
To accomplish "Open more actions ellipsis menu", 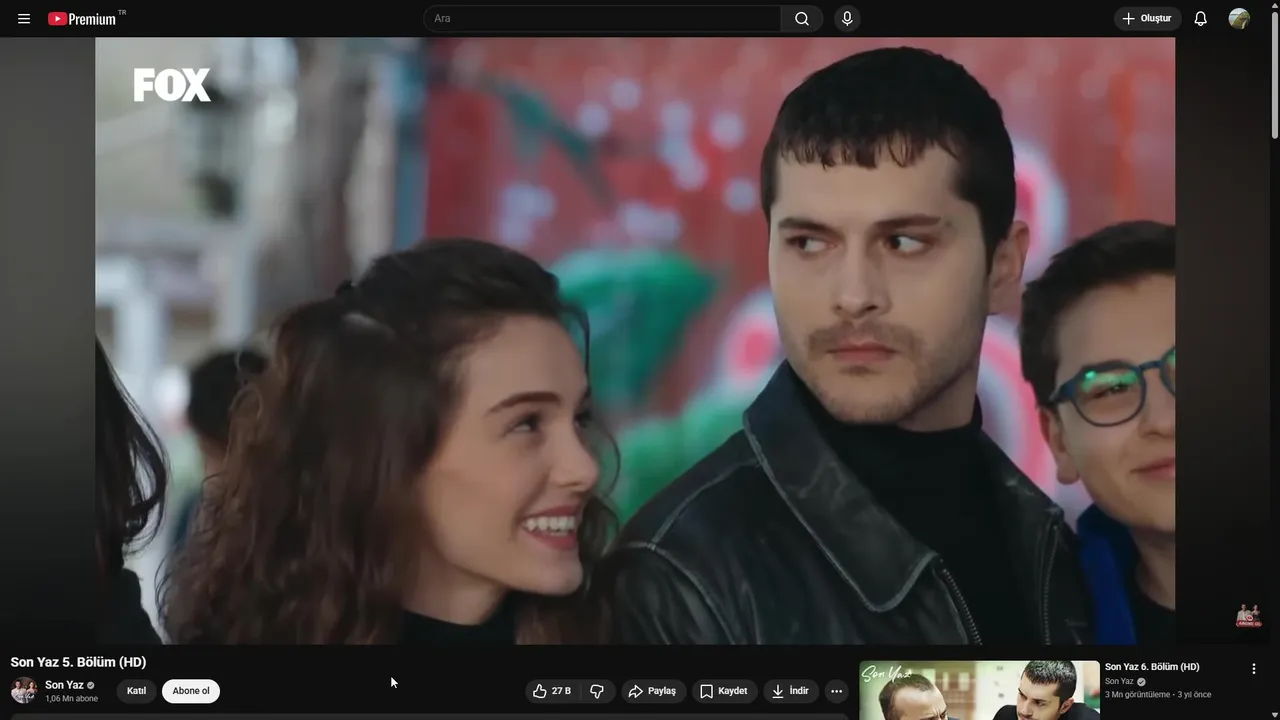I will coord(836,691).
